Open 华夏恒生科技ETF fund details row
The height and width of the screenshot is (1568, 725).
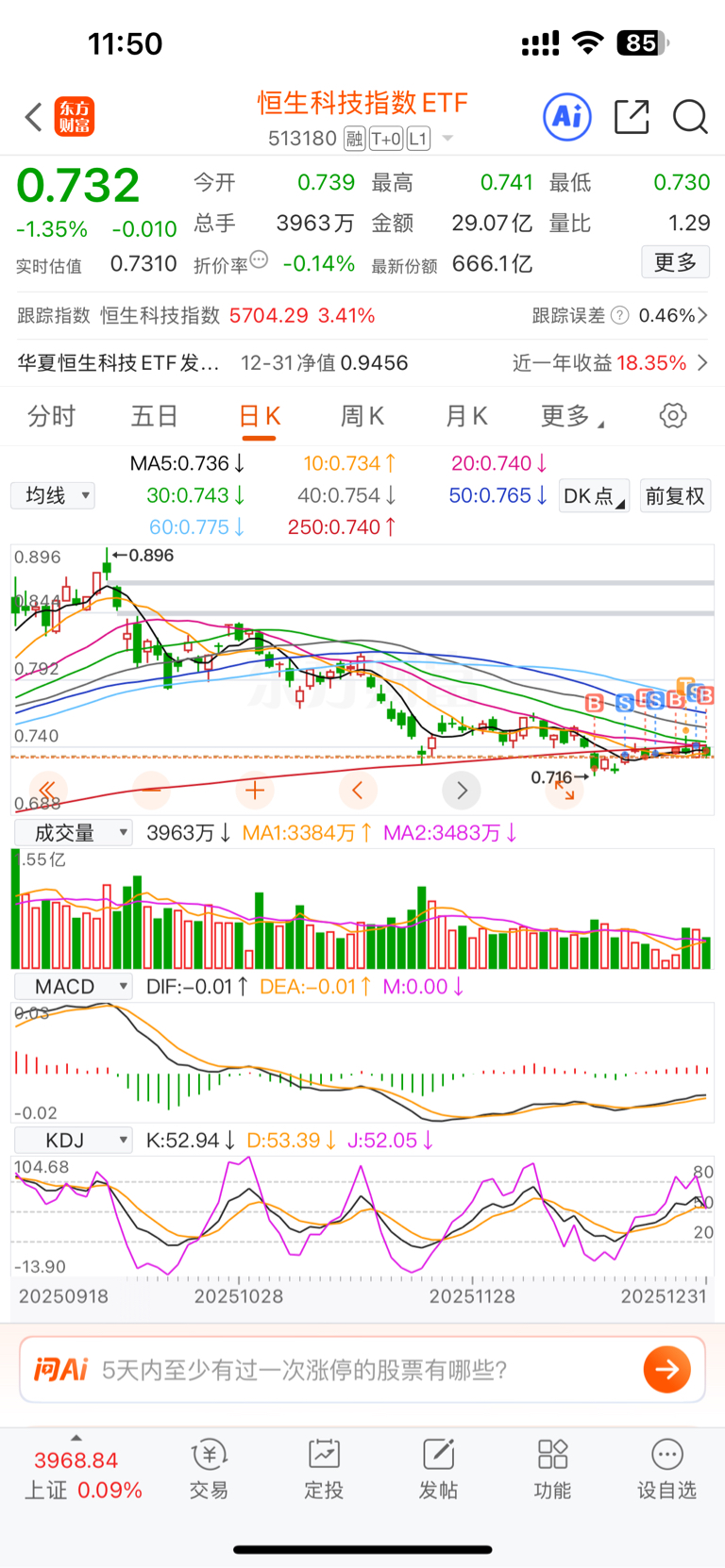click(x=362, y=363)
